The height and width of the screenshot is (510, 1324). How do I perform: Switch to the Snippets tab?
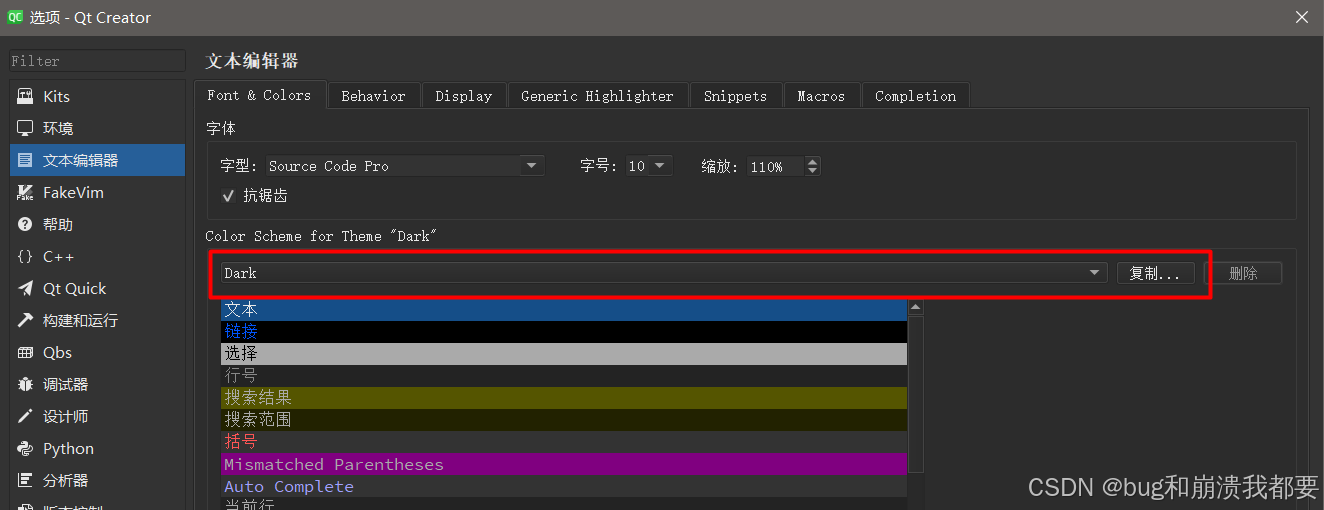tap(735, 96)
